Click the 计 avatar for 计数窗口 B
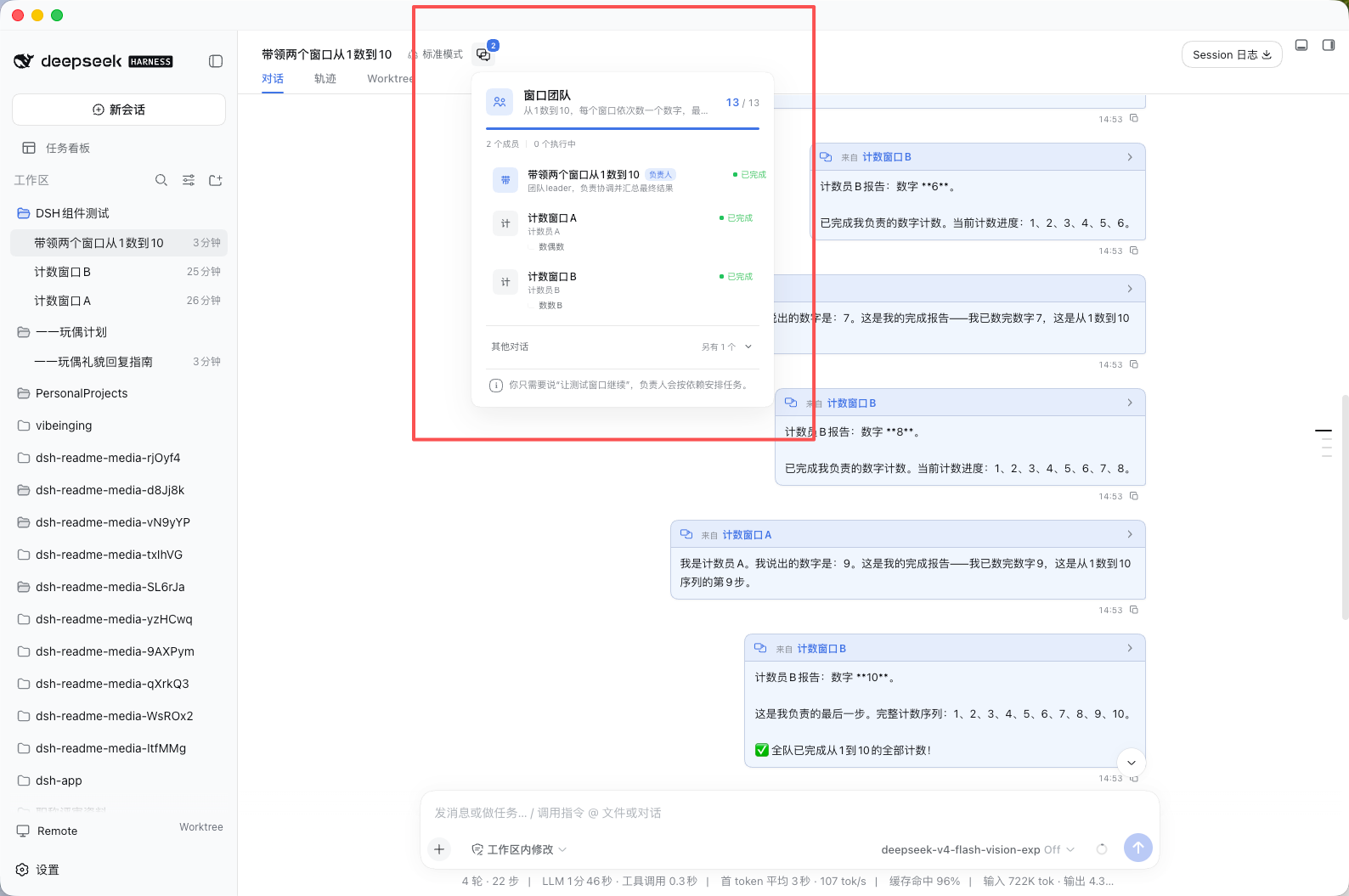This screenshot has width=1349, height=896. click(x=505, y=282)
